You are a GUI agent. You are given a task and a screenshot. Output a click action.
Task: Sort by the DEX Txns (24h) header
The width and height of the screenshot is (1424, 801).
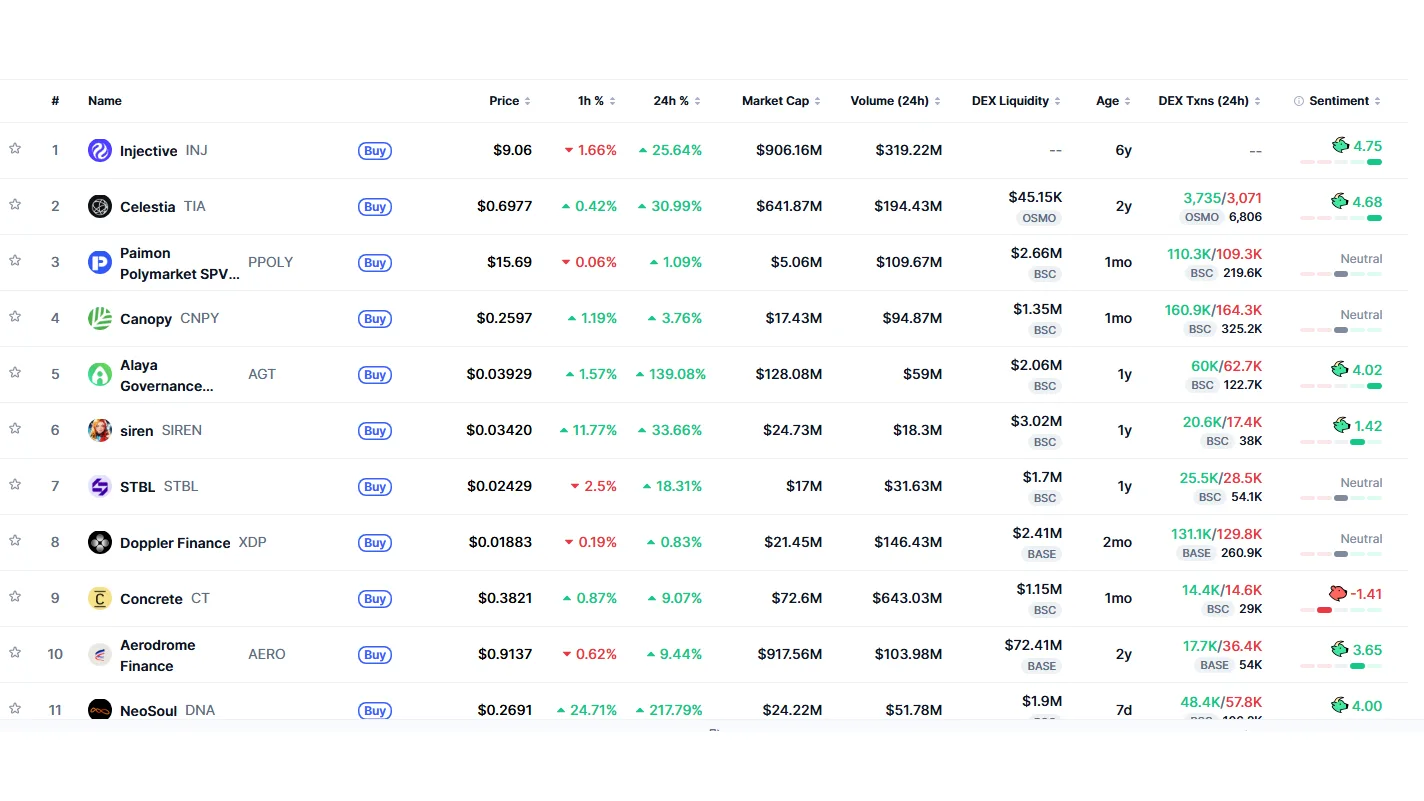pyautogui.click(x=1209, y=101)
